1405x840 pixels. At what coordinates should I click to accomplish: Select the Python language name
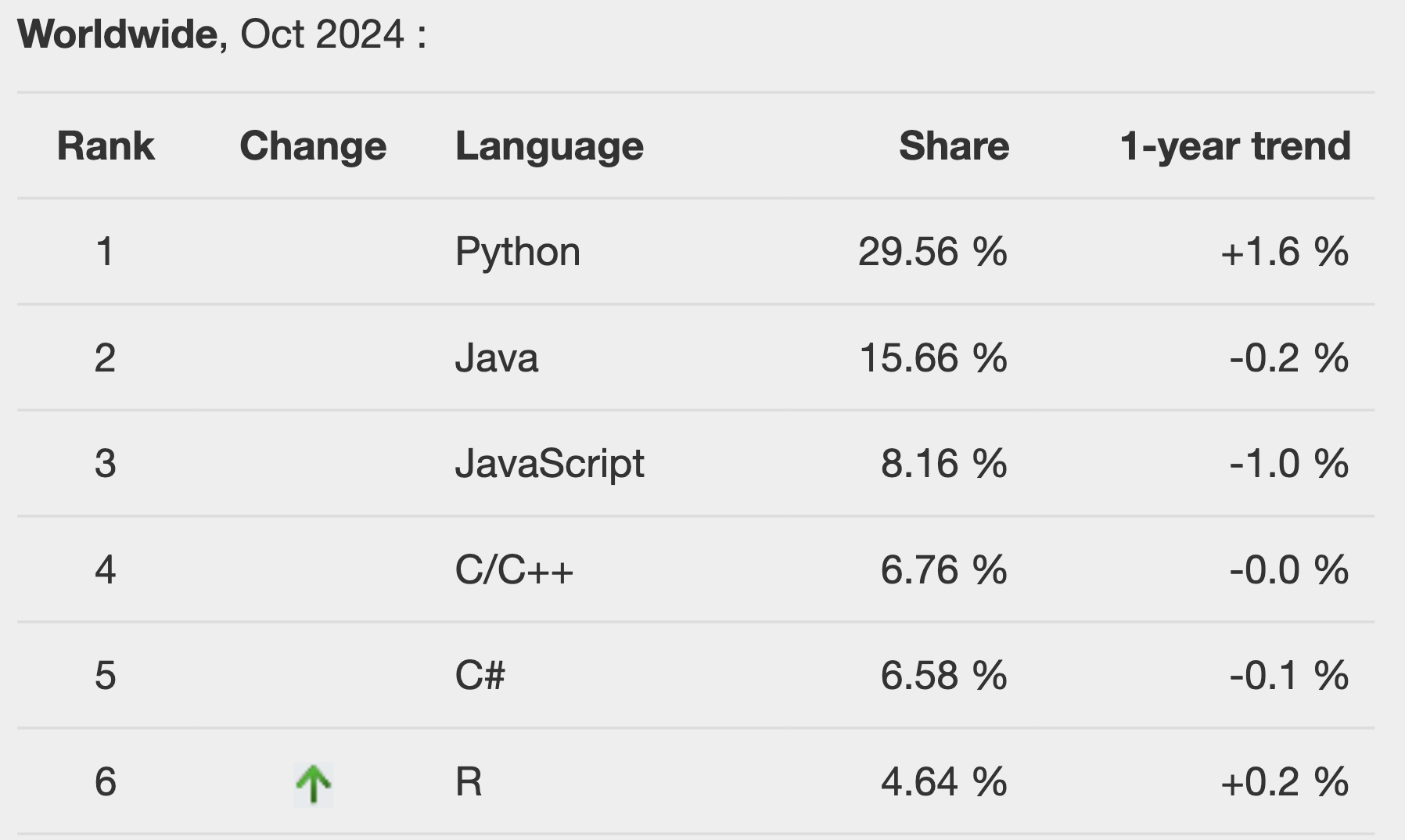pyautogui.click(x=517, y=253)
